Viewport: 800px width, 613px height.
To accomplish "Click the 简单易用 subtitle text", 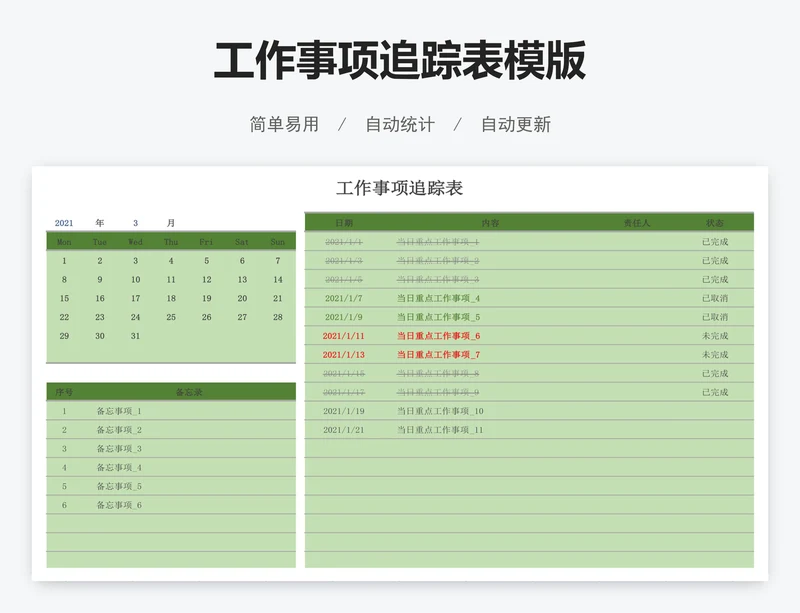I will coord(284,125).
